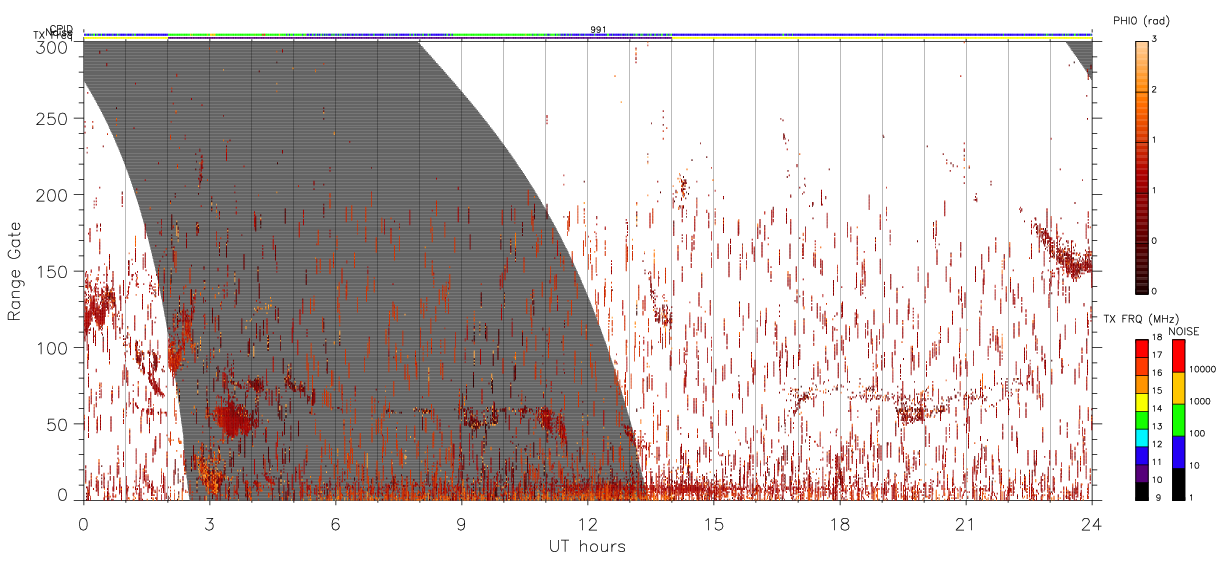Click the 150 range gate tick label
Image resolution: width=1228 pixels, height=567 pixels.
(53, 271)
